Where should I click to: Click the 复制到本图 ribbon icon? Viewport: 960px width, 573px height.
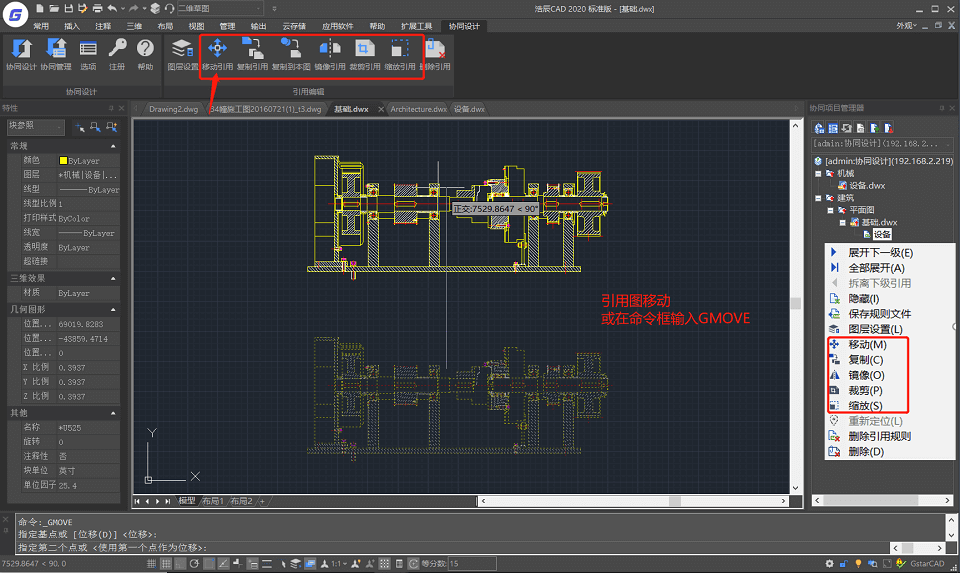click(x=290, y=48)
